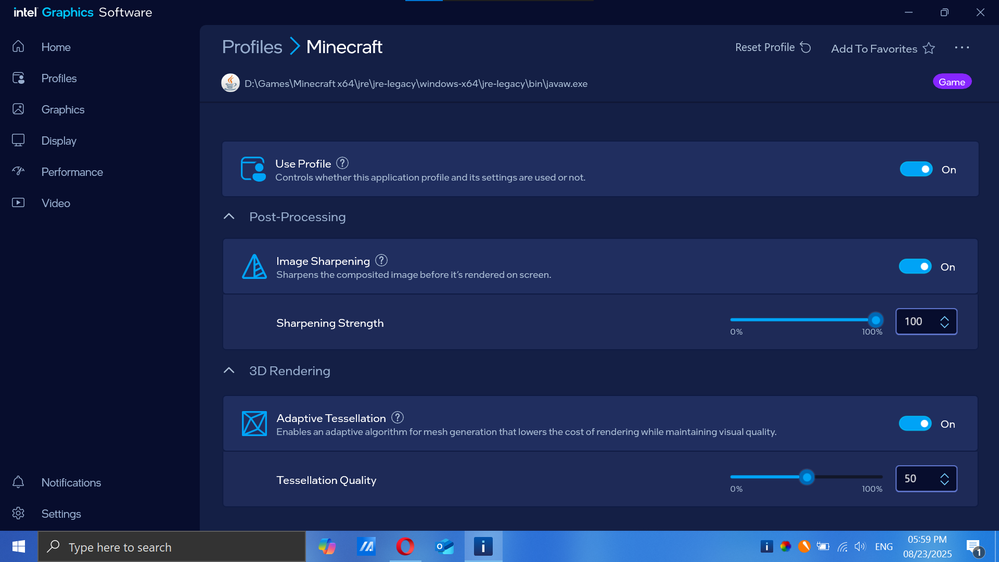The width and height of the screenshot is (999, 562).
Task: Click the Intel tray icon in system tray
Action: click(766, 547)
